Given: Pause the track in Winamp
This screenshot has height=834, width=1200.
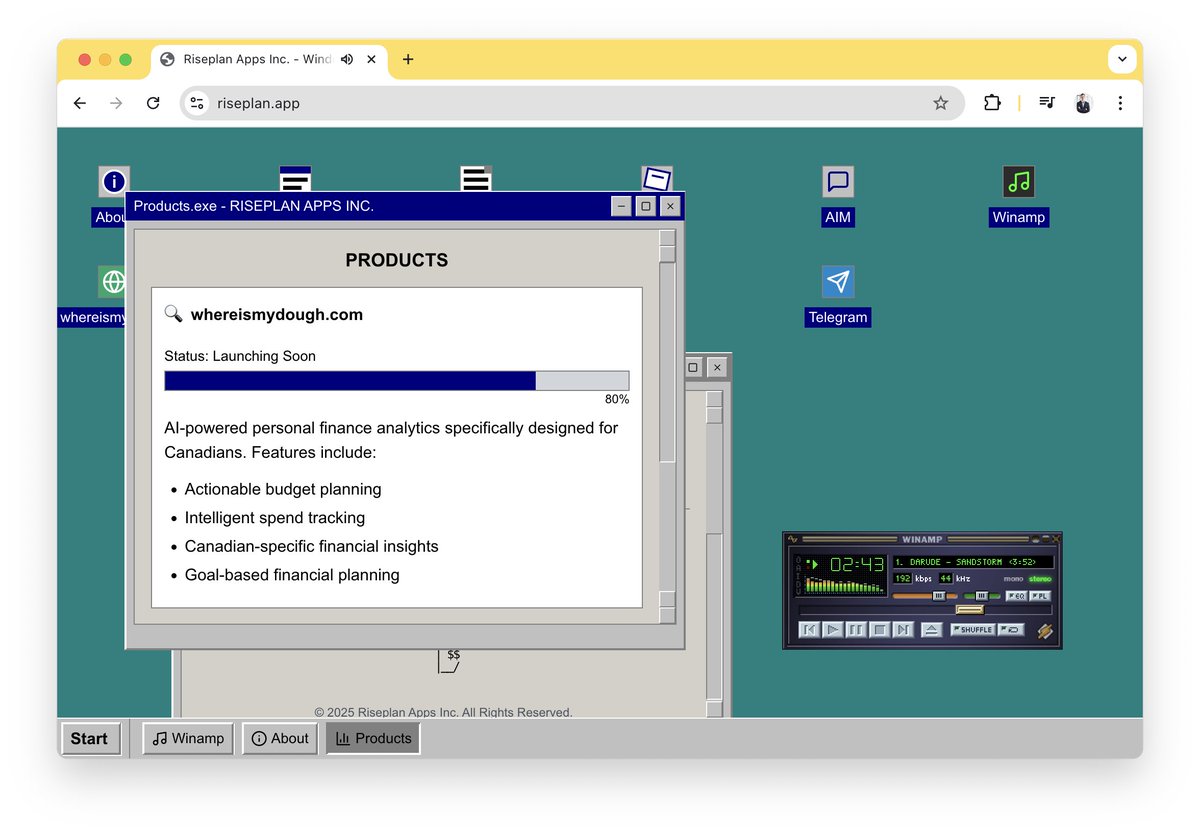Looking at the screenshot, I should pos(856,629).
